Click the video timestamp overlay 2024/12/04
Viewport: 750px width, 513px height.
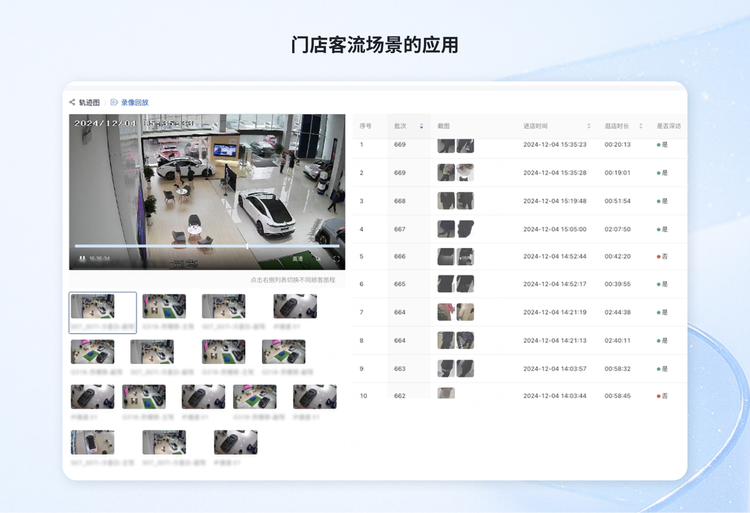click(105, 123)
